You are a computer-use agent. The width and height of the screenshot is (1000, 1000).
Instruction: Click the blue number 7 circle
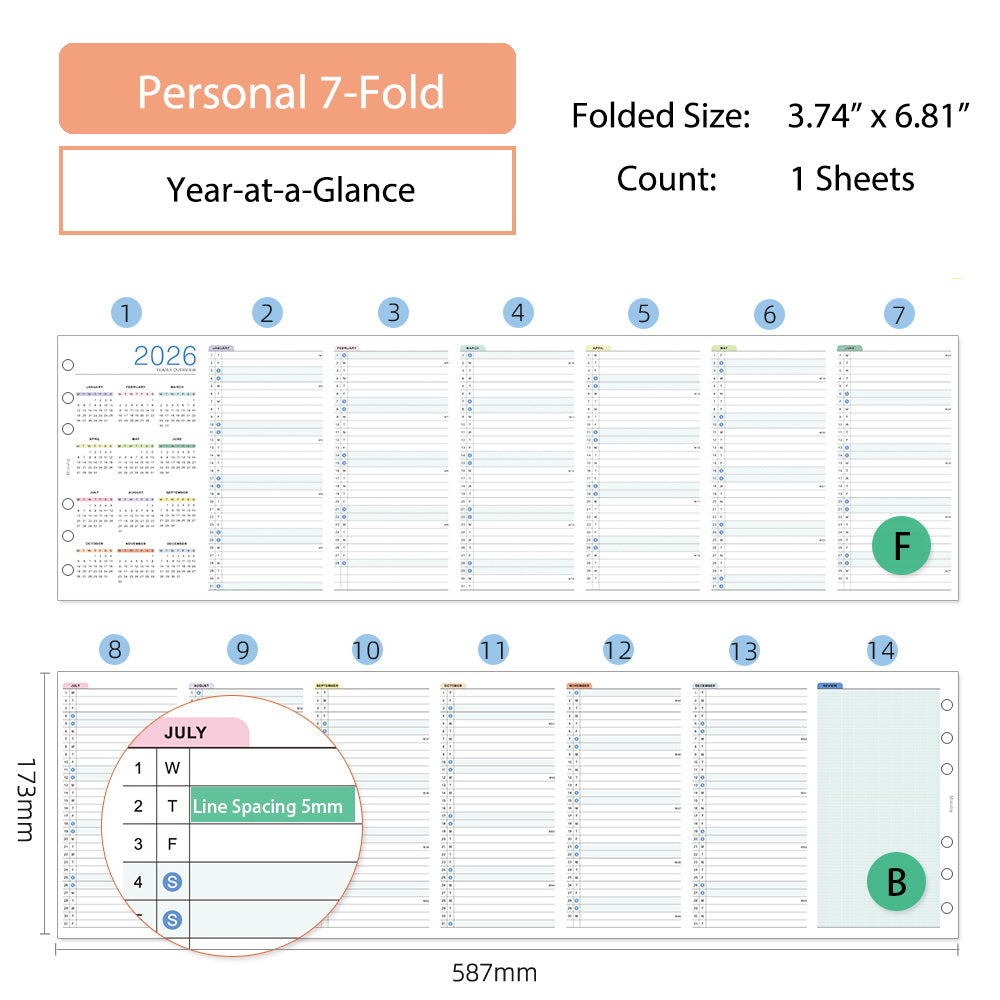coord(899,314)
